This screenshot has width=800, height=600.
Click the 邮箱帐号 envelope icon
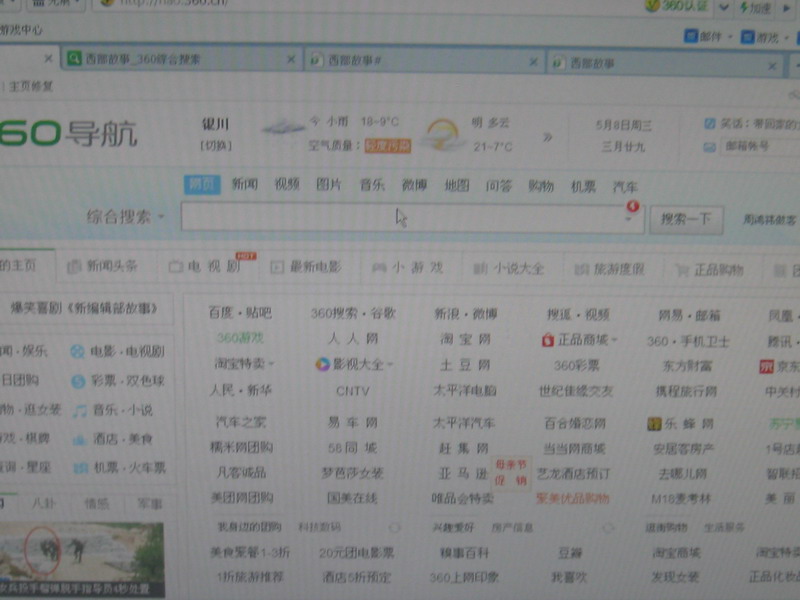click(x=710, y=147)
